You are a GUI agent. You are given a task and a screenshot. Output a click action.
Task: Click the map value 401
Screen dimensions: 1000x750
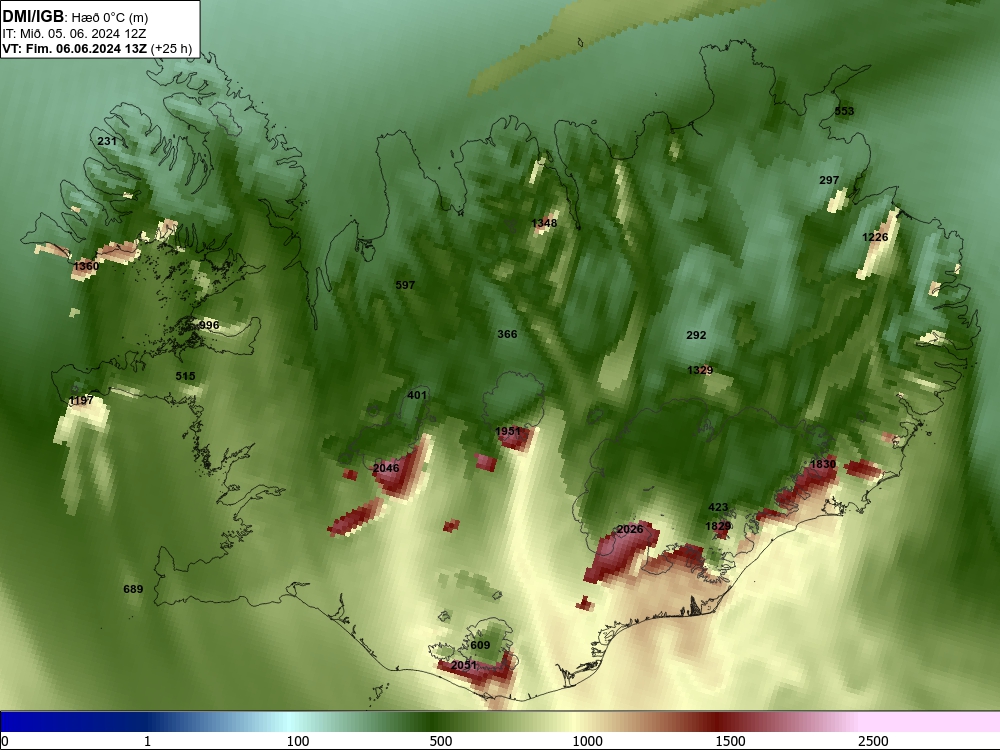click(x=416, y=395)
